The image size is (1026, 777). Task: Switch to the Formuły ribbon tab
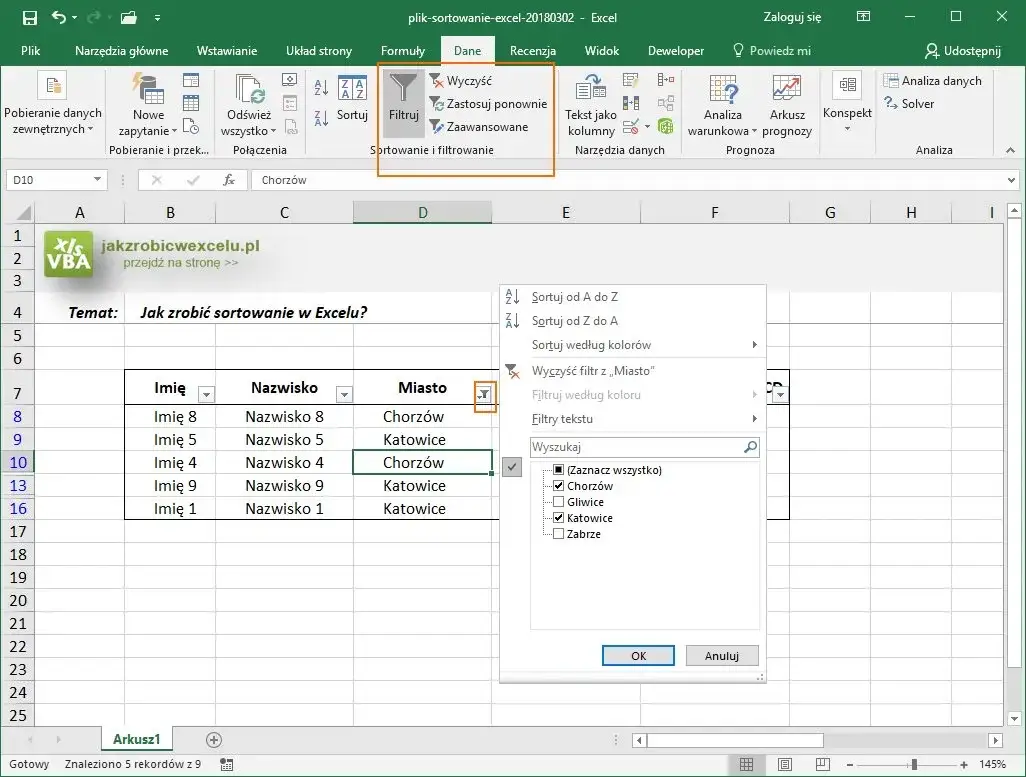pos(403,51)
